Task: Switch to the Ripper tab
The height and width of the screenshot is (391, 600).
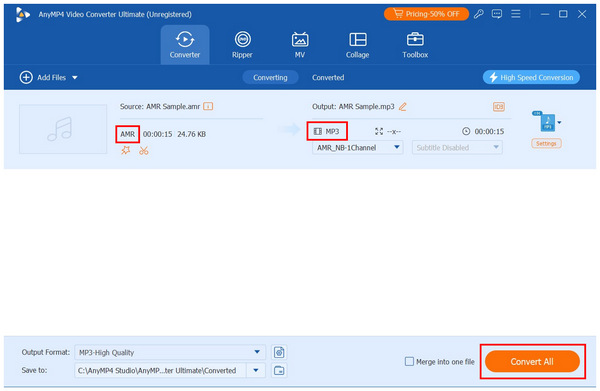Action: pos(242,45)
